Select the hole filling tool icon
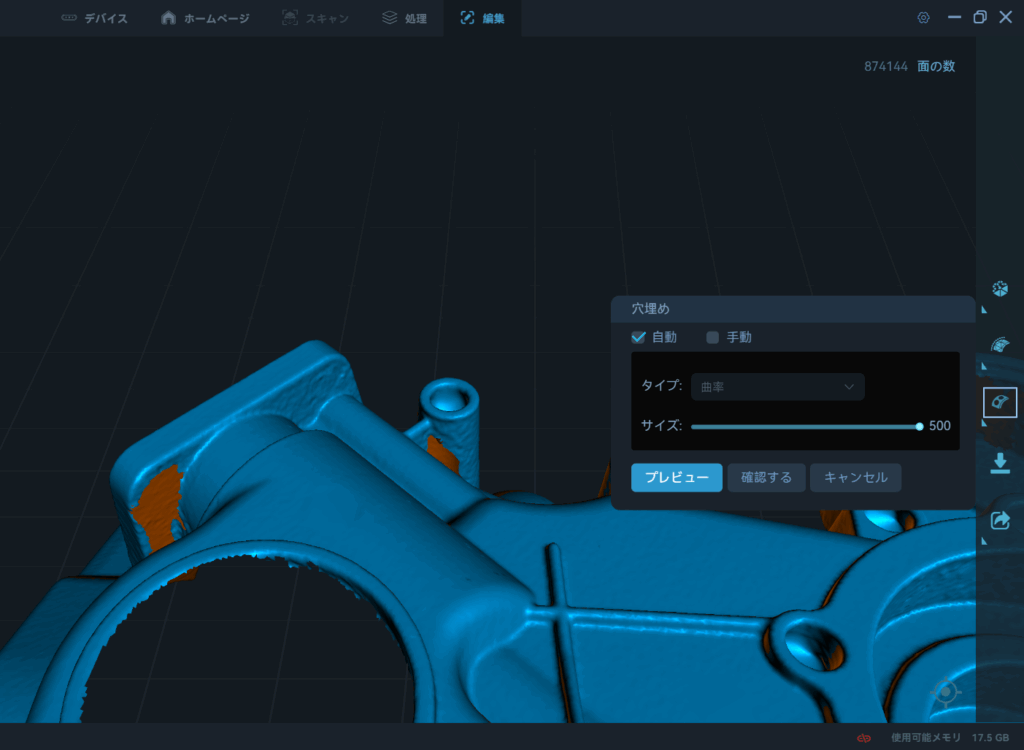The image size is (1024, 750). click(x=1000, y=402)
